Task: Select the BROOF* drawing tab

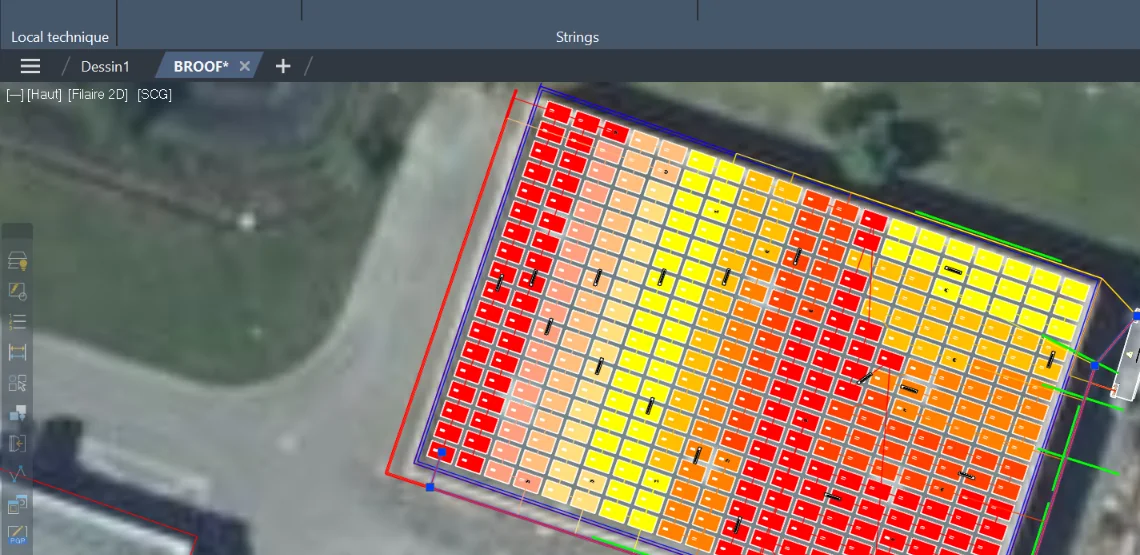Action: click(201, 67)
